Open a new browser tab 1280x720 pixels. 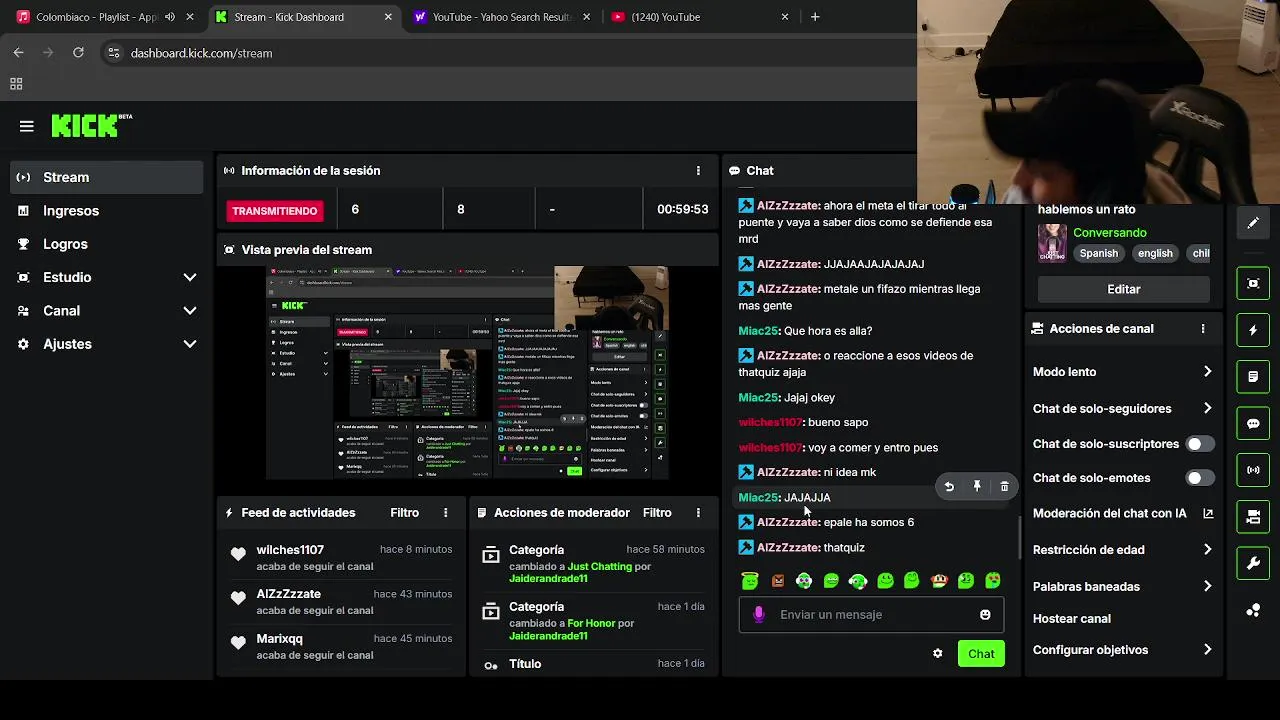[815, 17]
